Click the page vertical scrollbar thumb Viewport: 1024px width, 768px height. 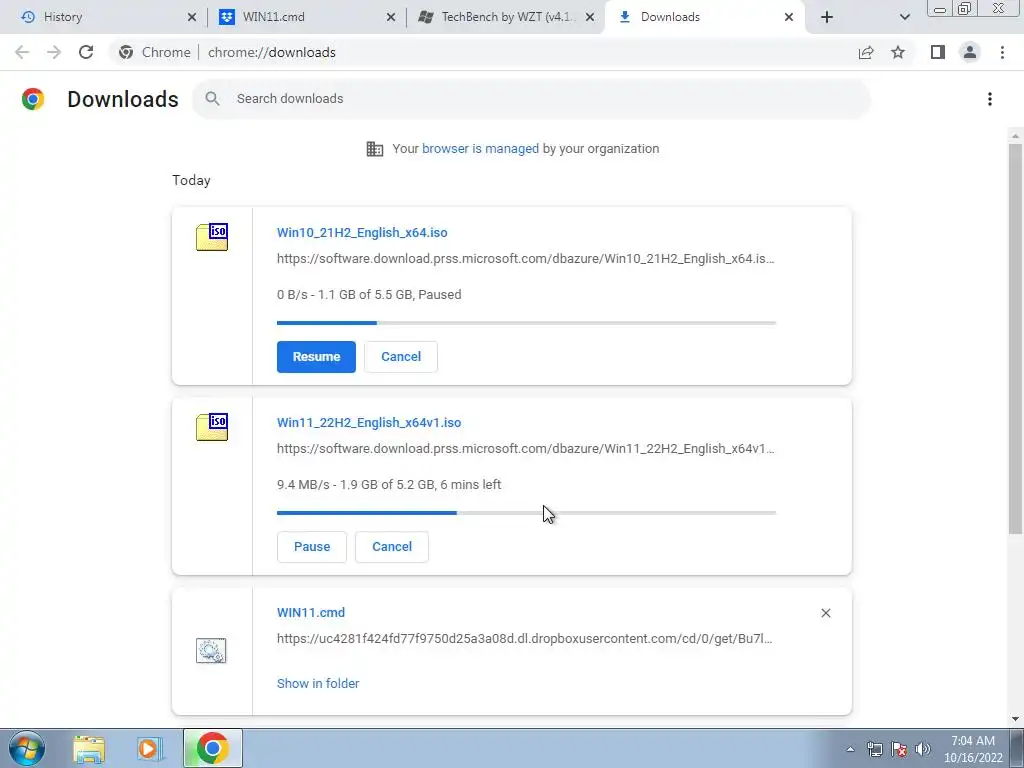1015,338
